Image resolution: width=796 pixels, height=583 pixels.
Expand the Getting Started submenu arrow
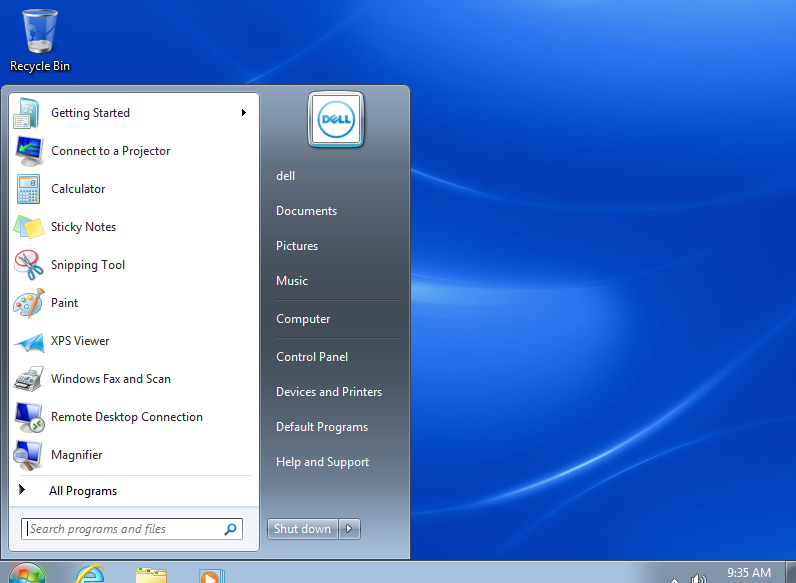[244, 112]
